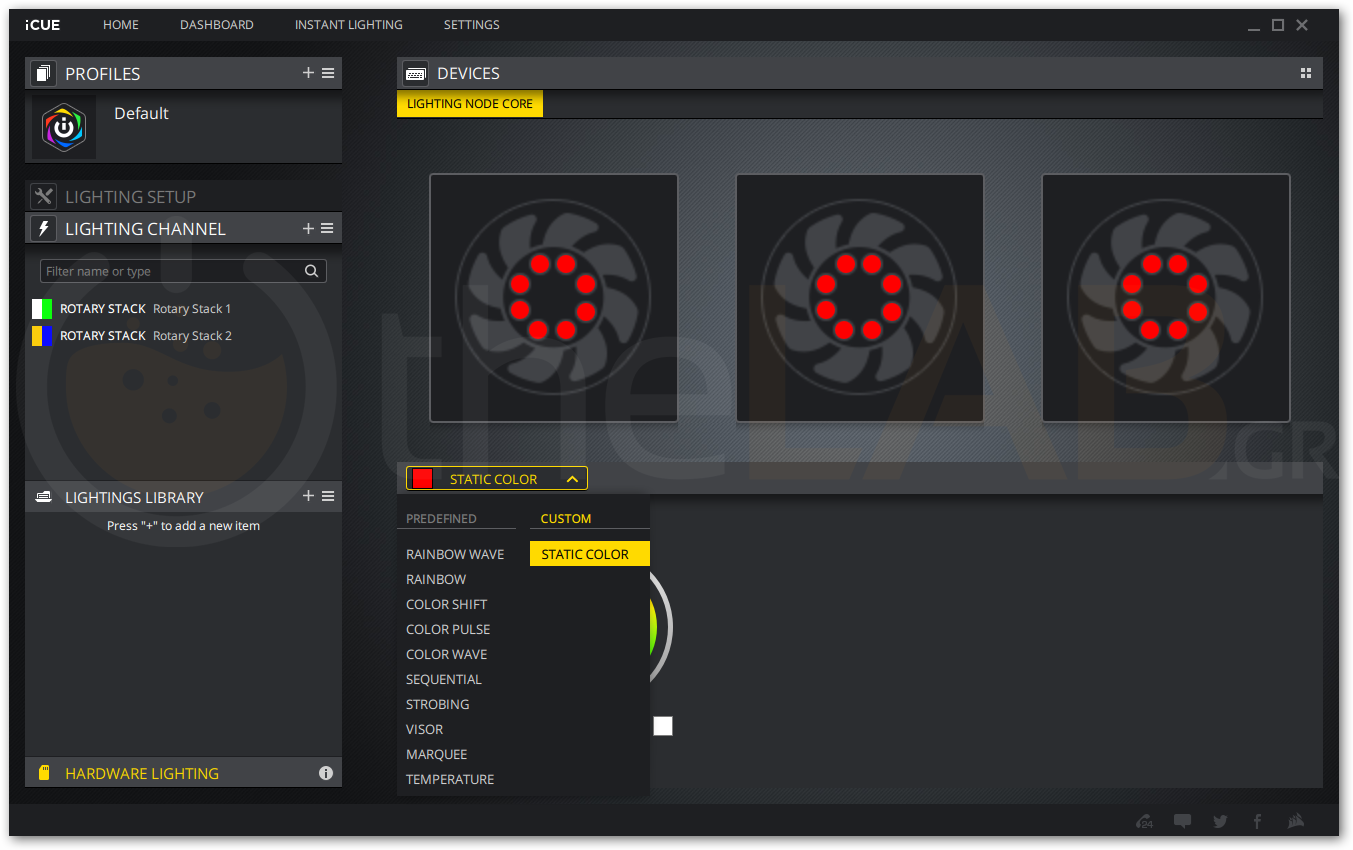Image resolution: width=1353 pixels, height=850 pixels.
Task: Choose SEQUENTIAL effect
Action: pyautogui.click(x=444, y=679)
